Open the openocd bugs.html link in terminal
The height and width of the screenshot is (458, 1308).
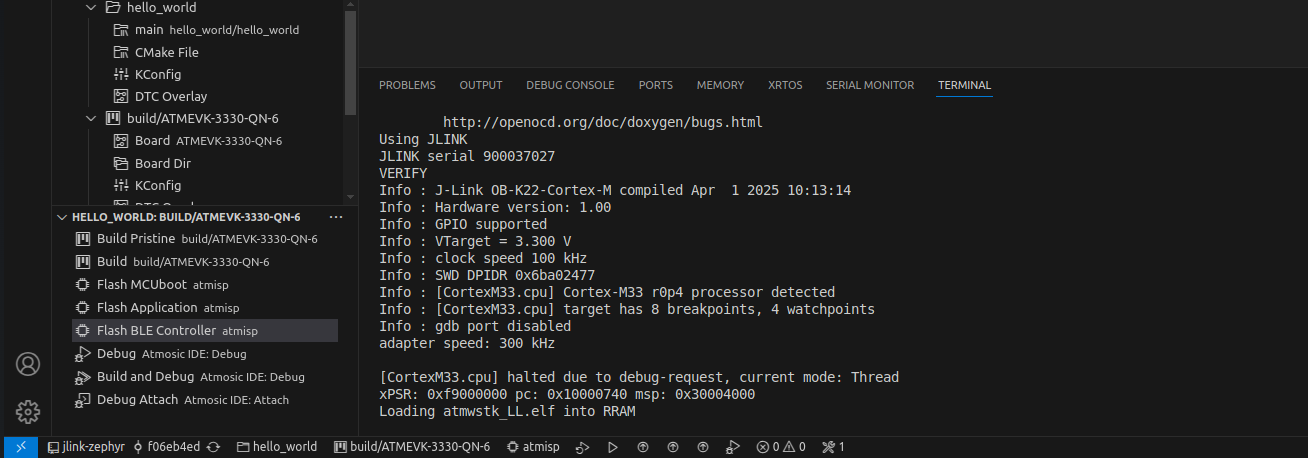coord(603,122)
